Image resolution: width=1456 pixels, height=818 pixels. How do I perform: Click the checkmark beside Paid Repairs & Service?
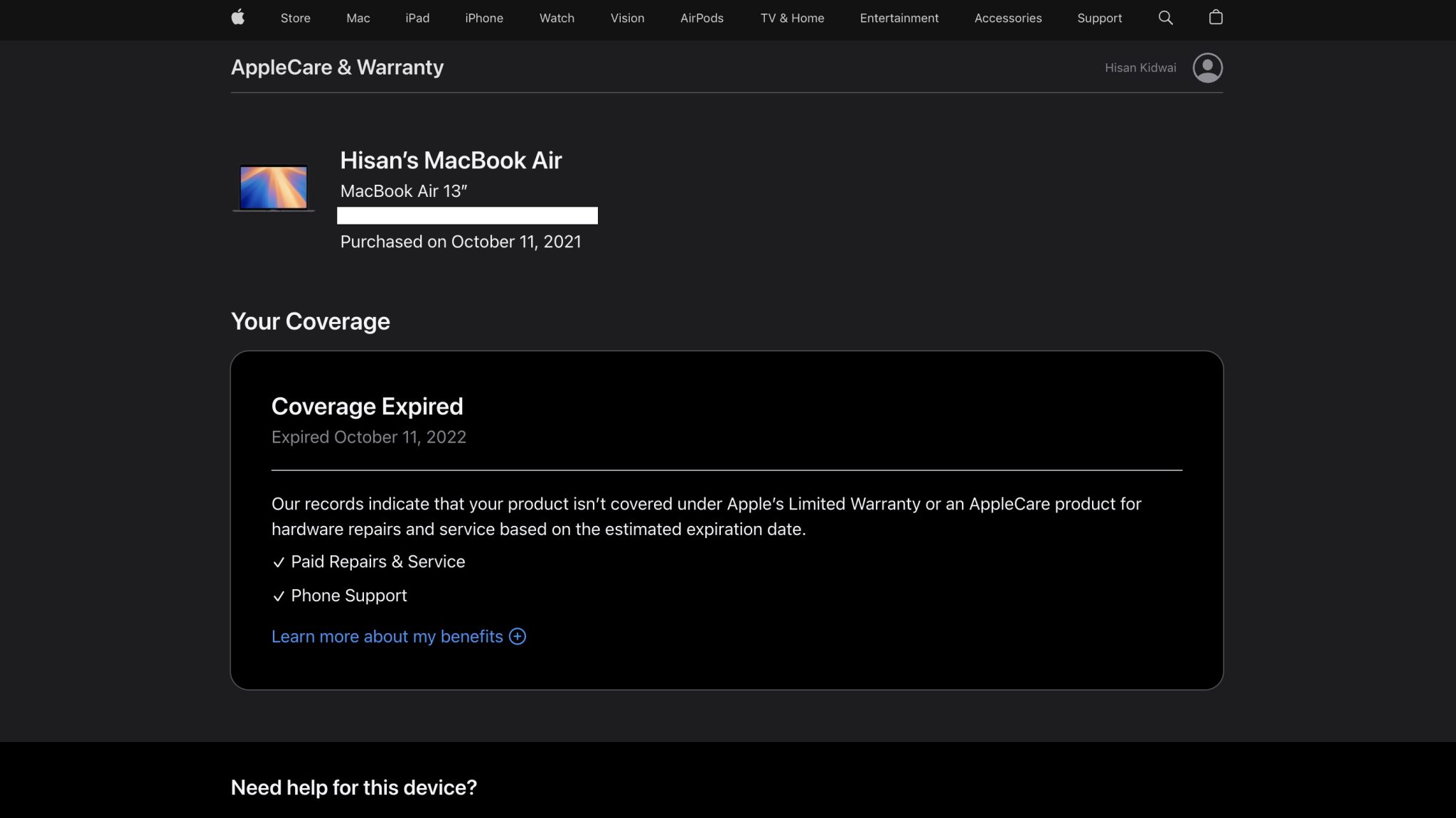(278, 562)
